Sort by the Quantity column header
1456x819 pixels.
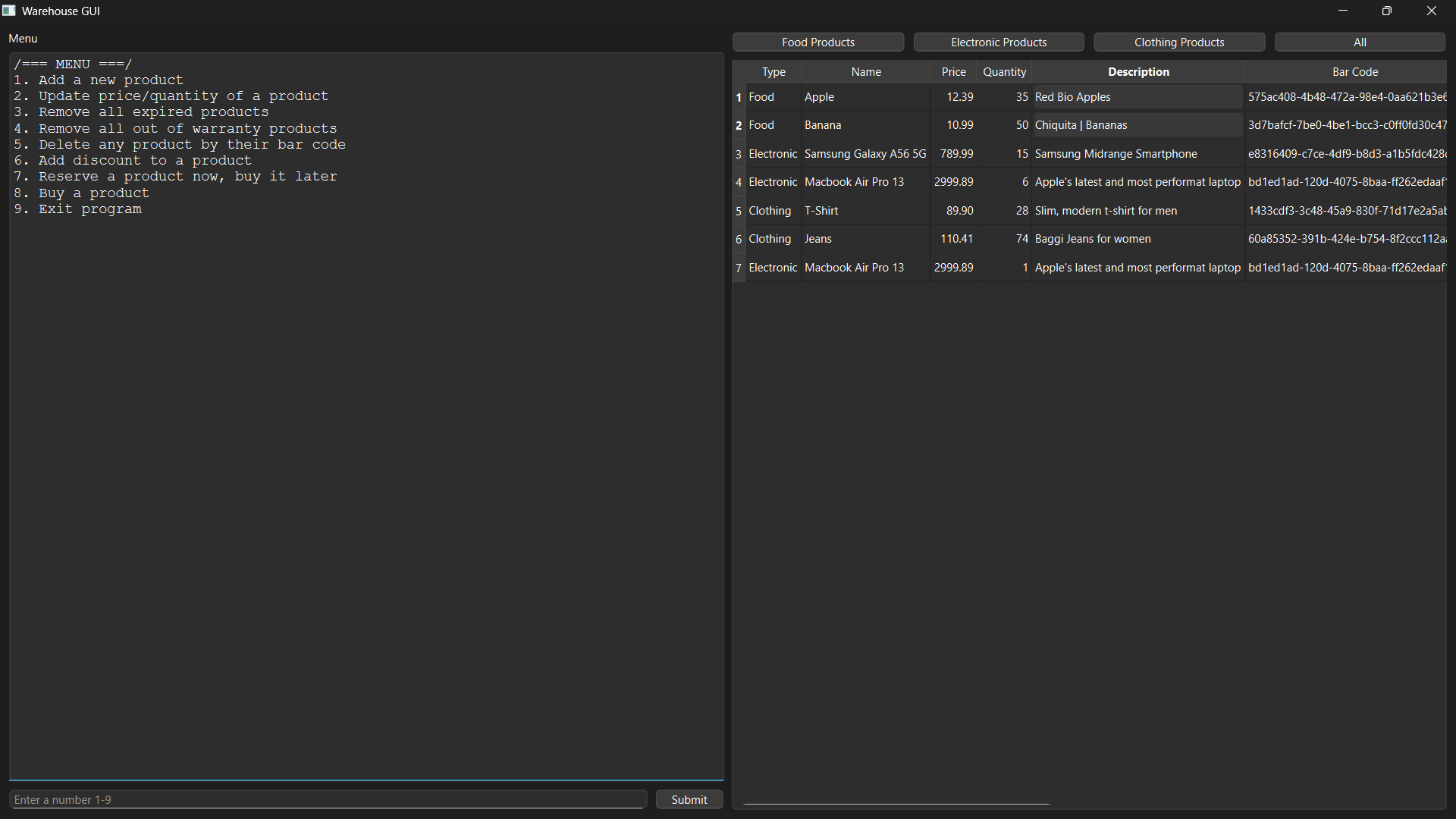[x=1004, y=72]
